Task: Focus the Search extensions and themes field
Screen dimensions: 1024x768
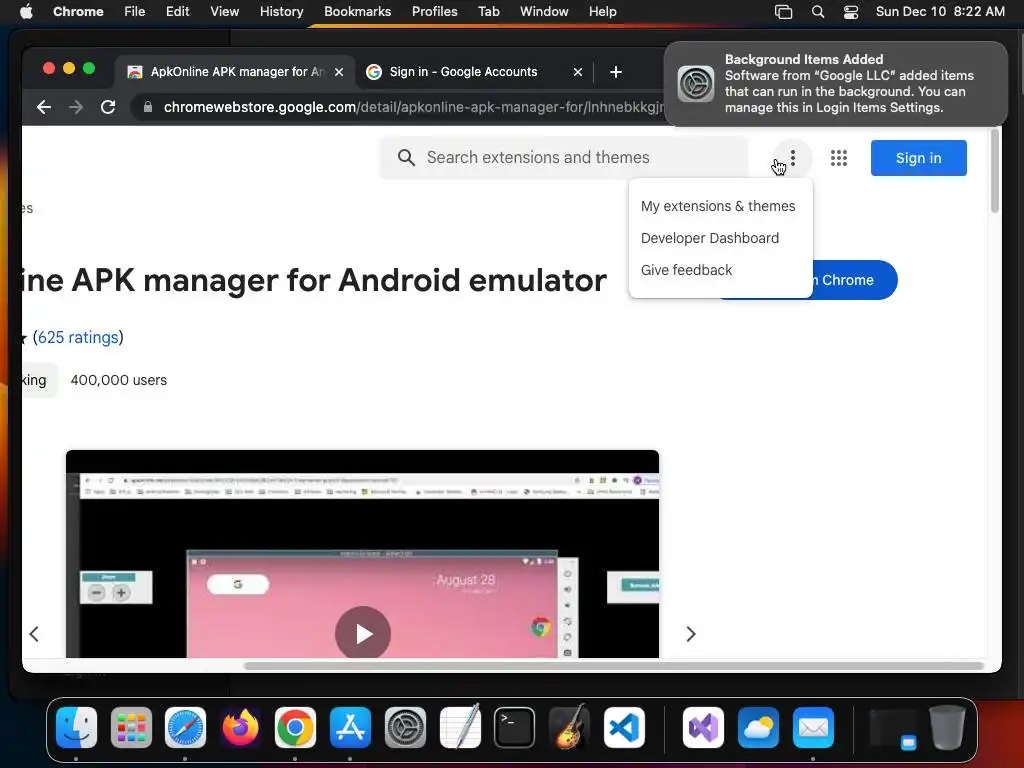Action: pos(564,157)
